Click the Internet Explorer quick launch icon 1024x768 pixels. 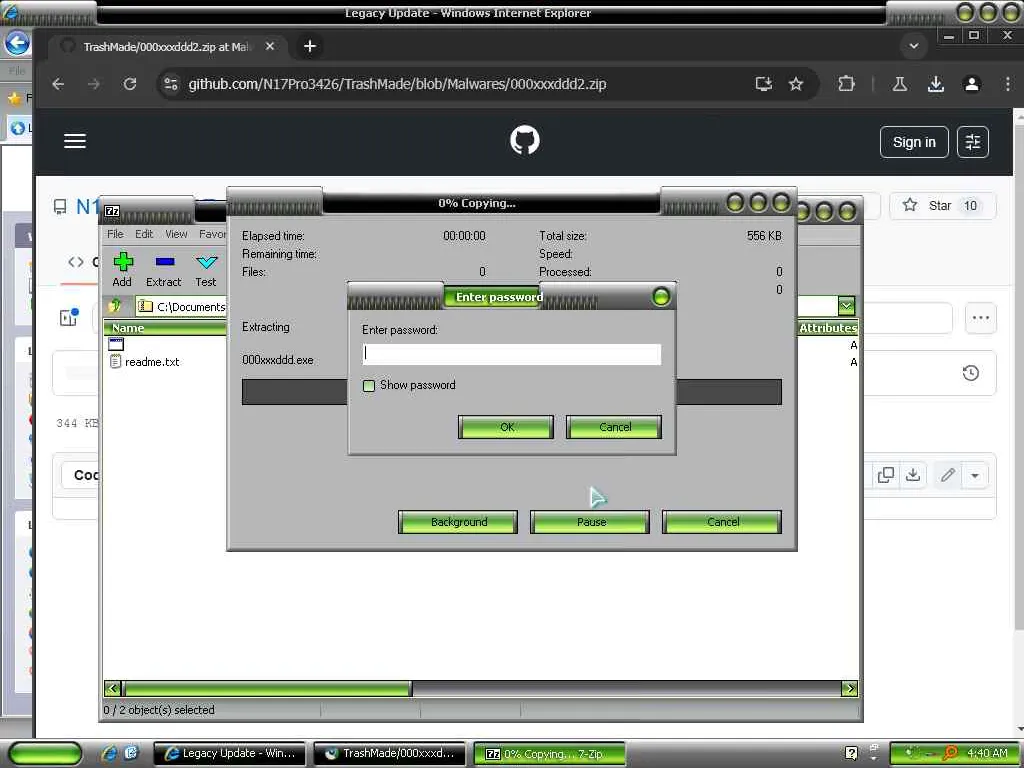click(109, 753)
